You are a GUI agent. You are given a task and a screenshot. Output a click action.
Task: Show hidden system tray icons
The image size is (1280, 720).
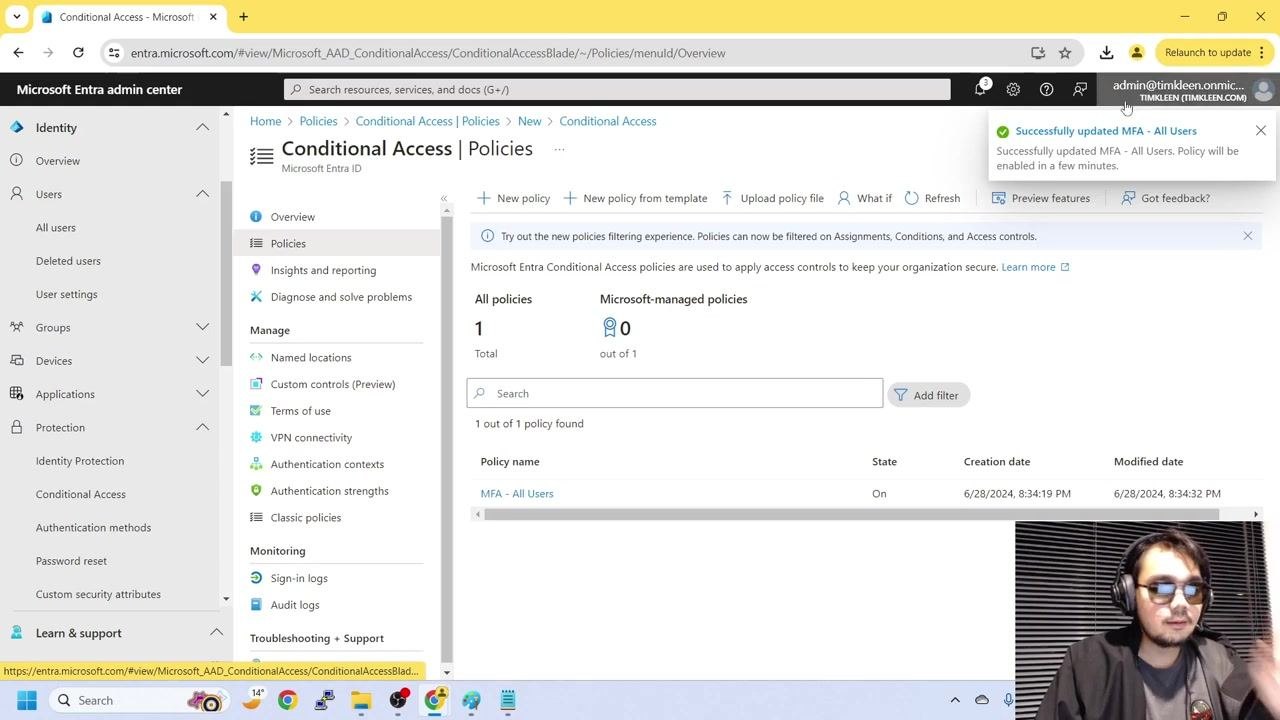(955, 700)
